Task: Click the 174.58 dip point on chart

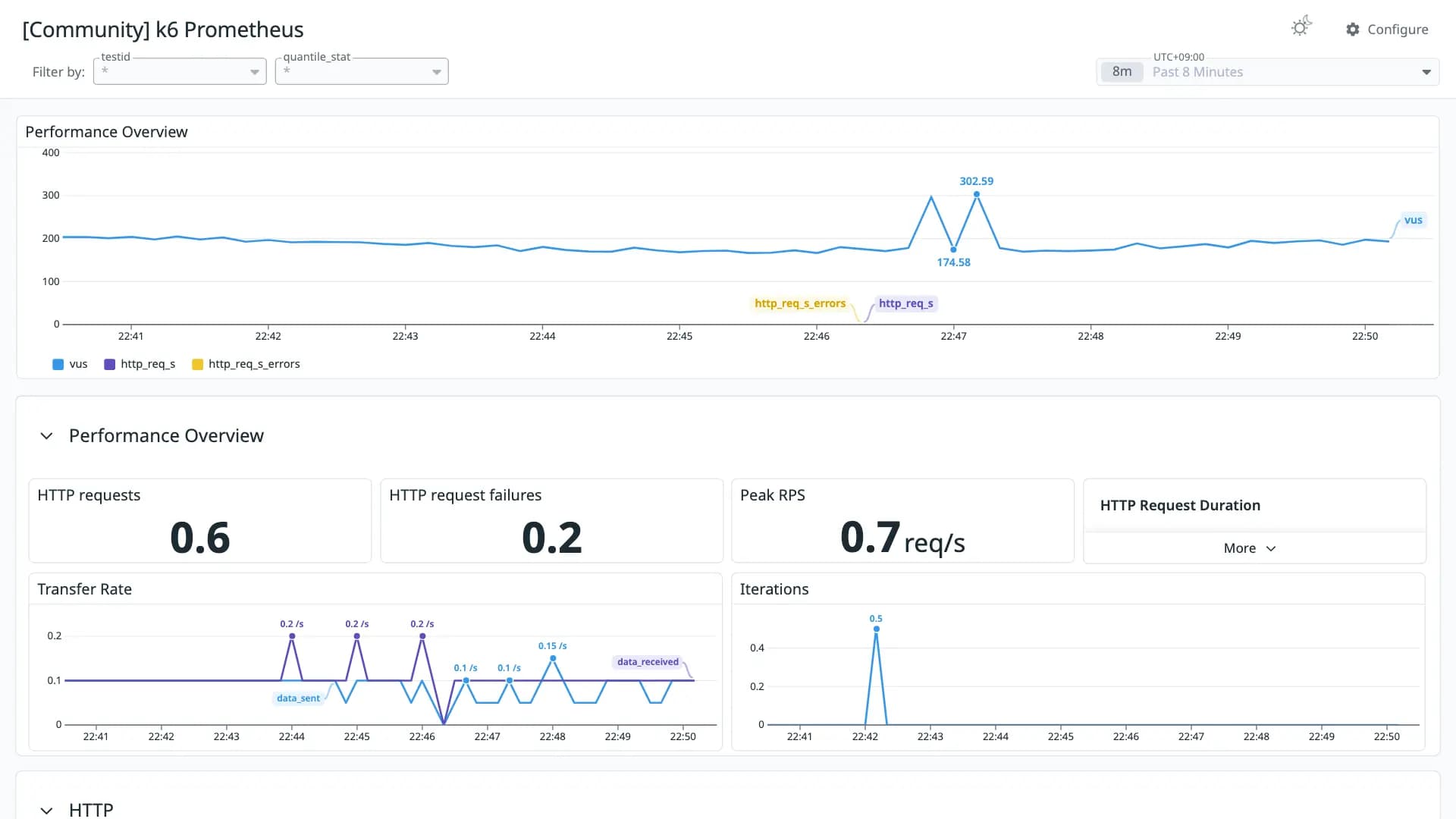Action: [953, 249]
